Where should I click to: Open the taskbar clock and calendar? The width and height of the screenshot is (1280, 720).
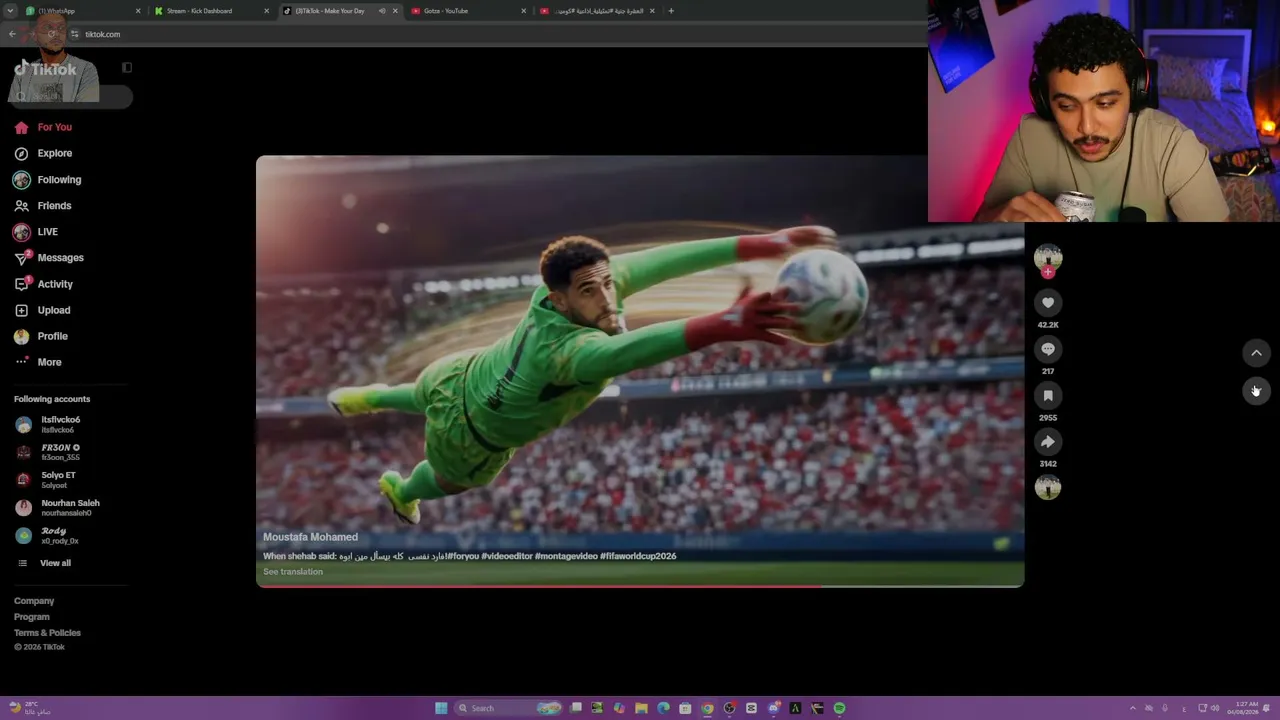coord(1243,708)
